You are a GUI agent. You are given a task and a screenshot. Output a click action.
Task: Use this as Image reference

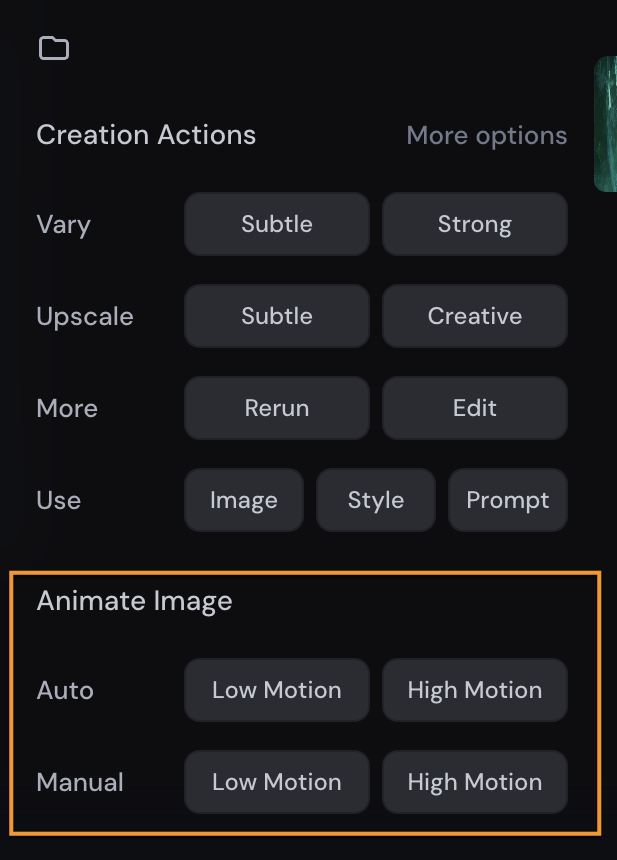pos(244,500)
